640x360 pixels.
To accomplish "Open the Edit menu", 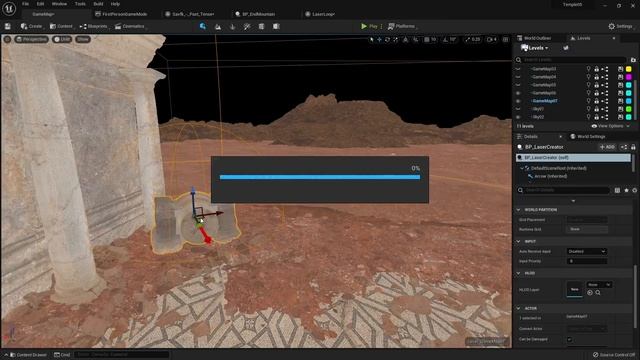I will (x=40, y=4).
